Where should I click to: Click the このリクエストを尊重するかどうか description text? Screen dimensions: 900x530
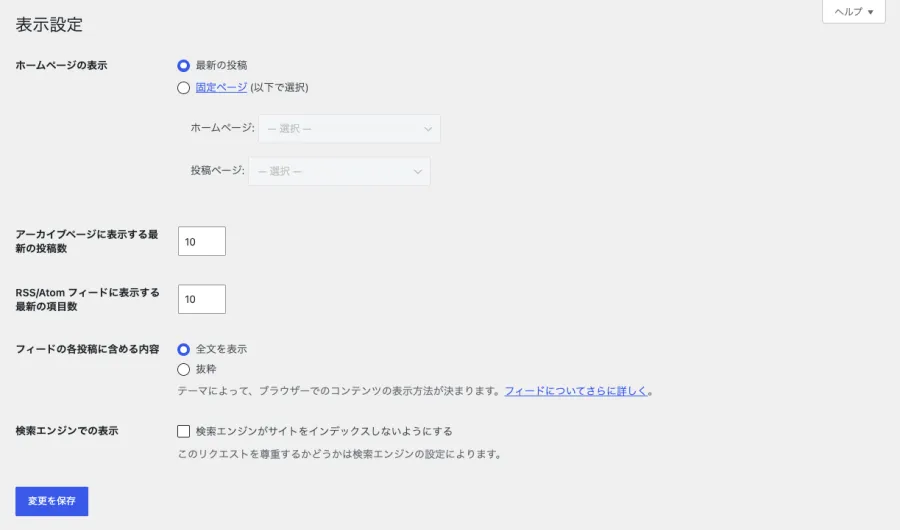(340, 454)
